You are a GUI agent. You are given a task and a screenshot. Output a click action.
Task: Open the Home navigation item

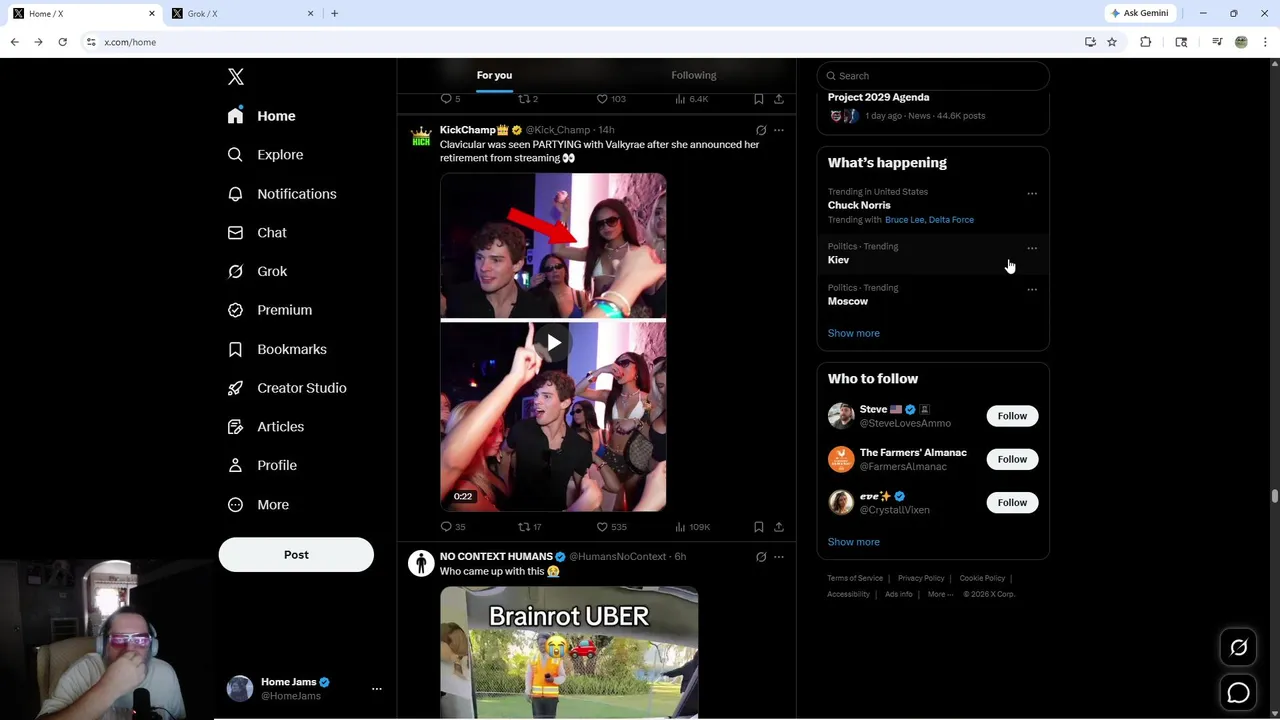(261, 116)
